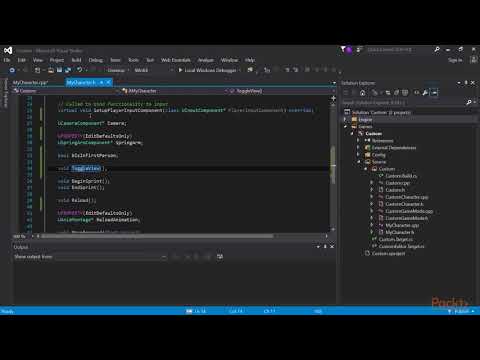480x360 pixels.
Task: Click the Solution Explorer Home icon
Action: (363, 93)
